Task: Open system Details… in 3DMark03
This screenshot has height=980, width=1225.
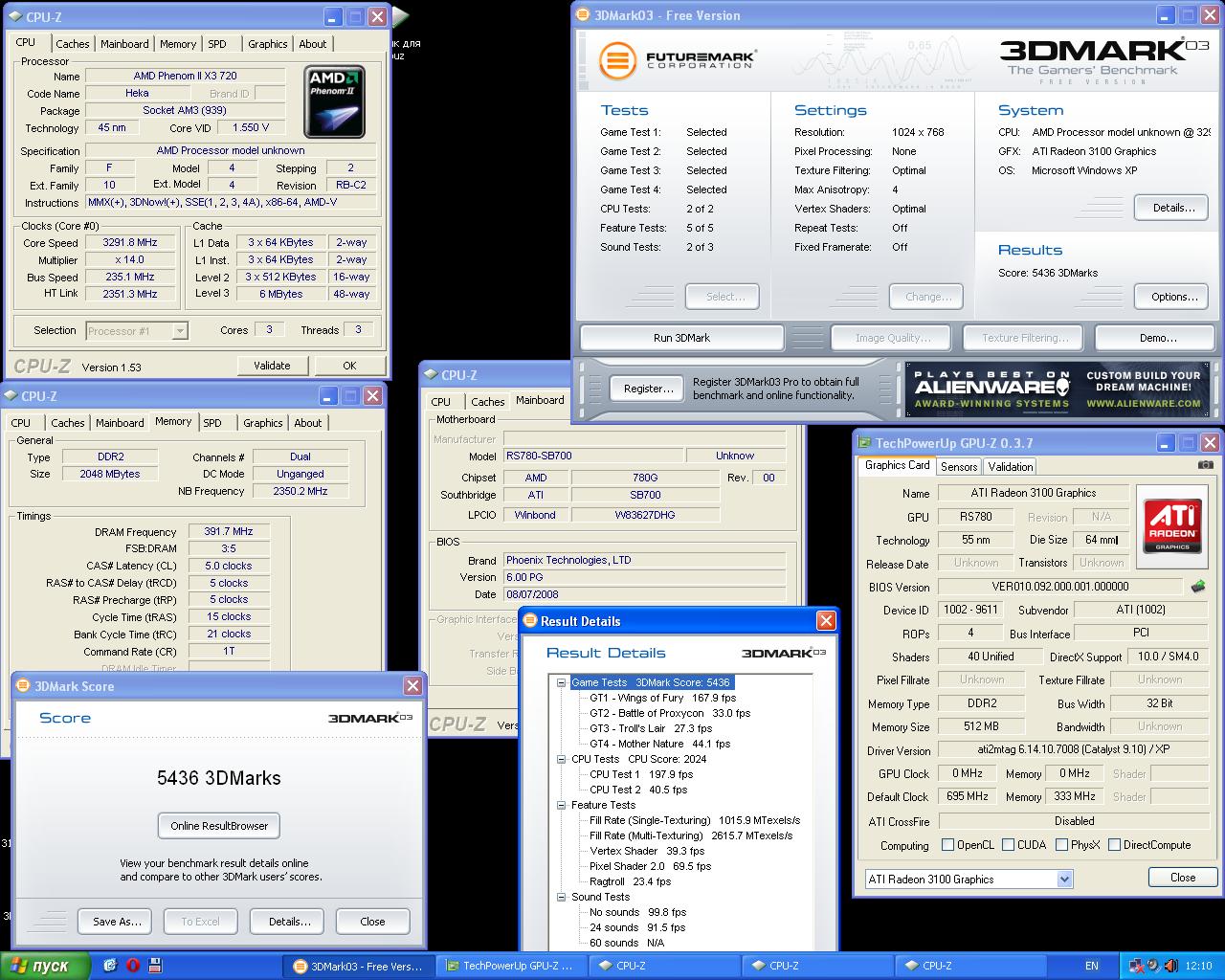Action: tap(1173, 208)
